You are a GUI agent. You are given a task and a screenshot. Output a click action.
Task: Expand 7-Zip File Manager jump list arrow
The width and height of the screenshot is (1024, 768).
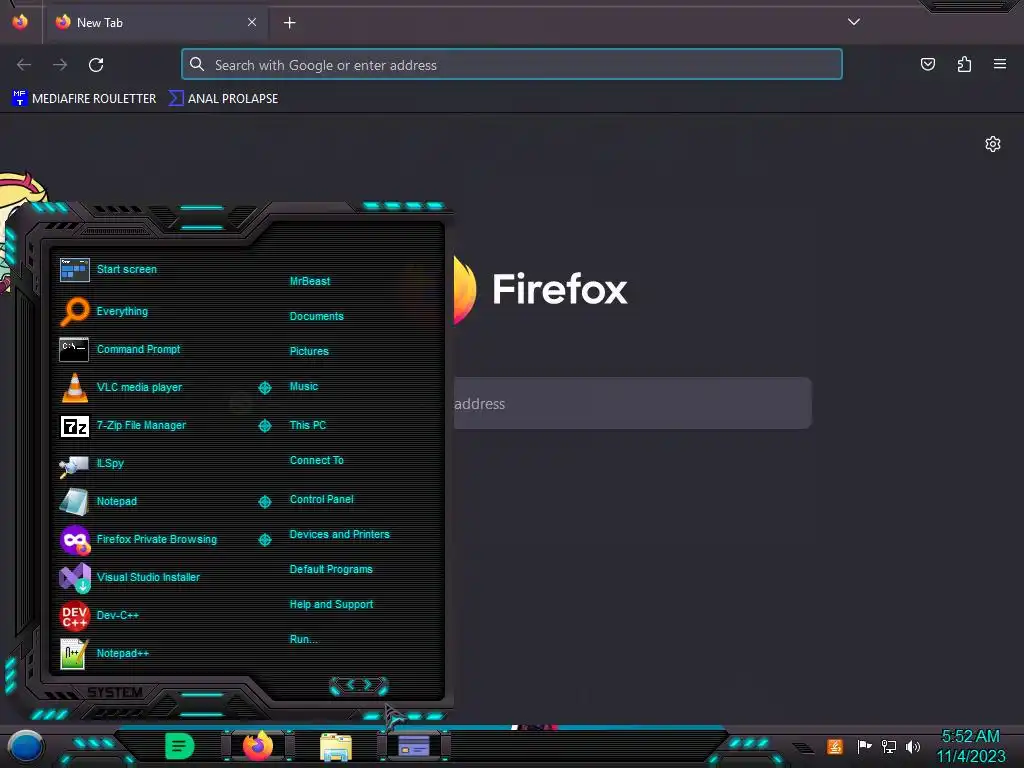[264, 426]
